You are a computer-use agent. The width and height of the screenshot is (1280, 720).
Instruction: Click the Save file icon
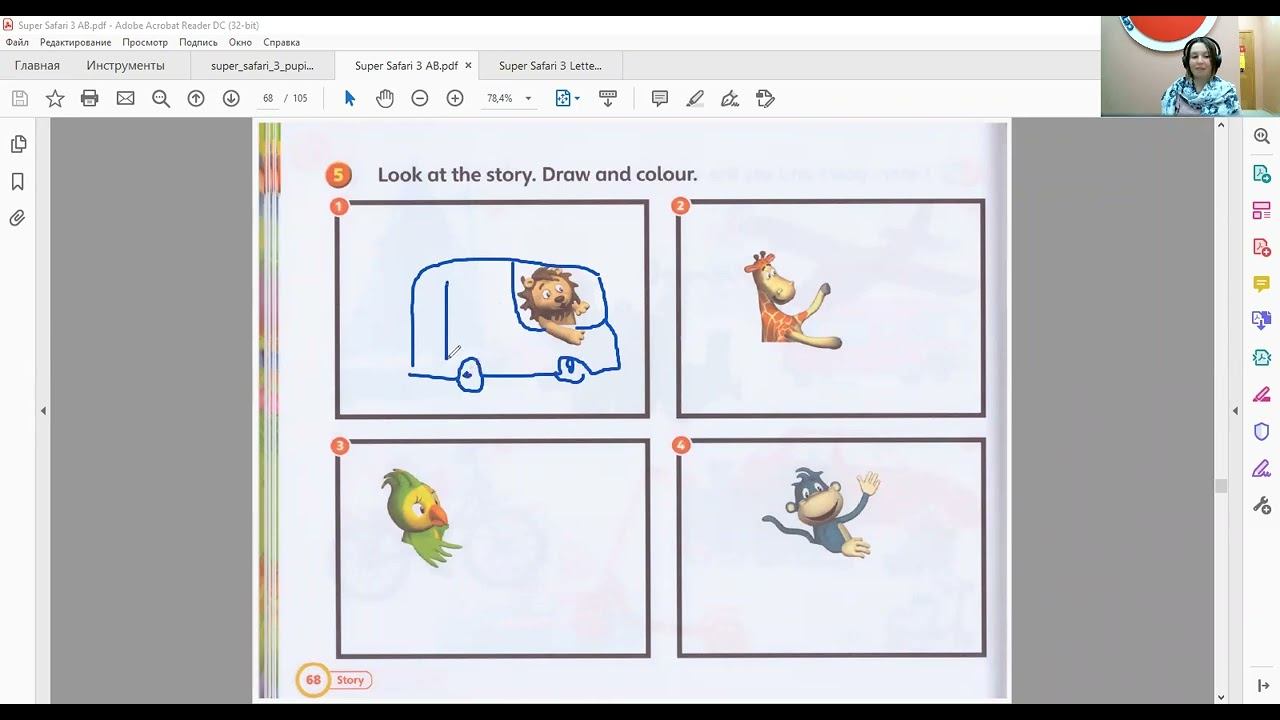coord(20,98)
